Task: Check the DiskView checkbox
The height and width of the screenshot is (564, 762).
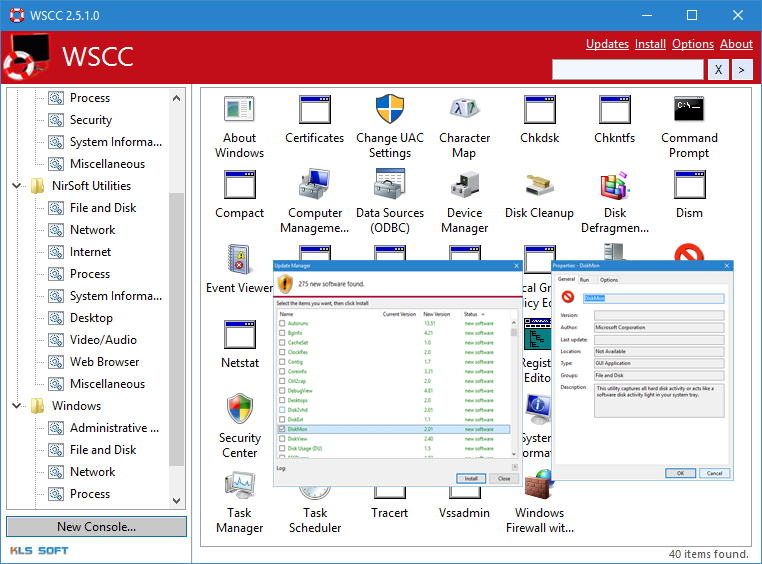Action: coord(282,439)
